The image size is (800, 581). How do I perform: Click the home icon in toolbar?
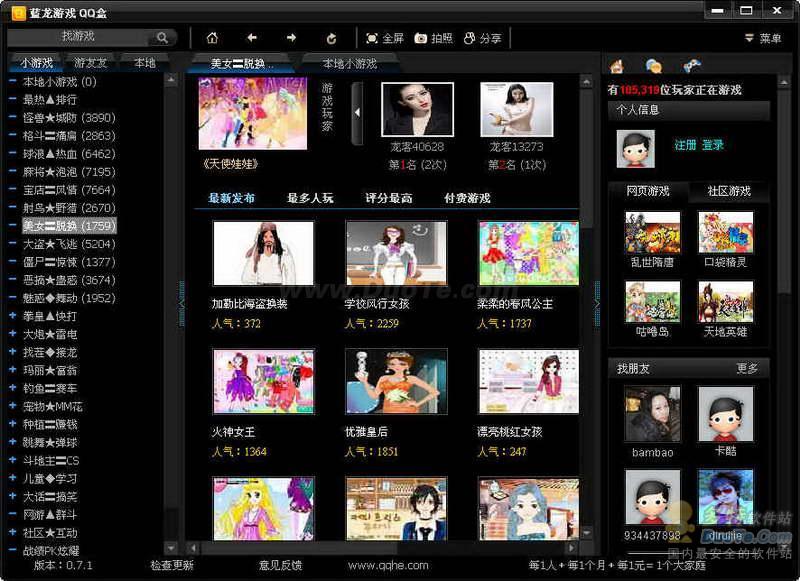(x=212, y=38)
